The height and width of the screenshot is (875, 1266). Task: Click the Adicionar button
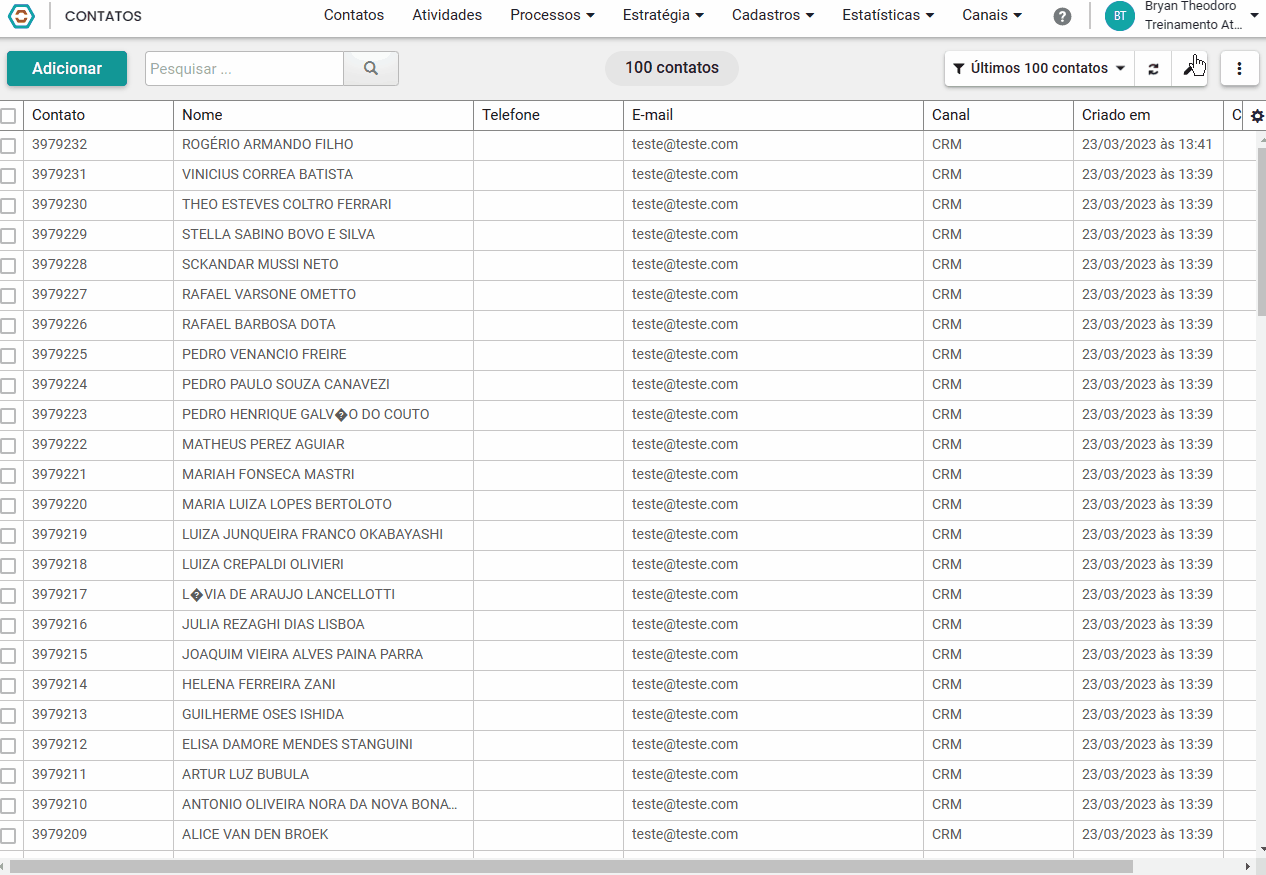click(x=67, y=68)
